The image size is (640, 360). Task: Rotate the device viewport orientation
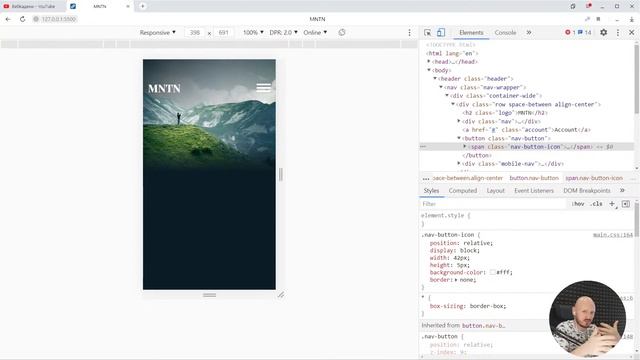pos(342,32)
